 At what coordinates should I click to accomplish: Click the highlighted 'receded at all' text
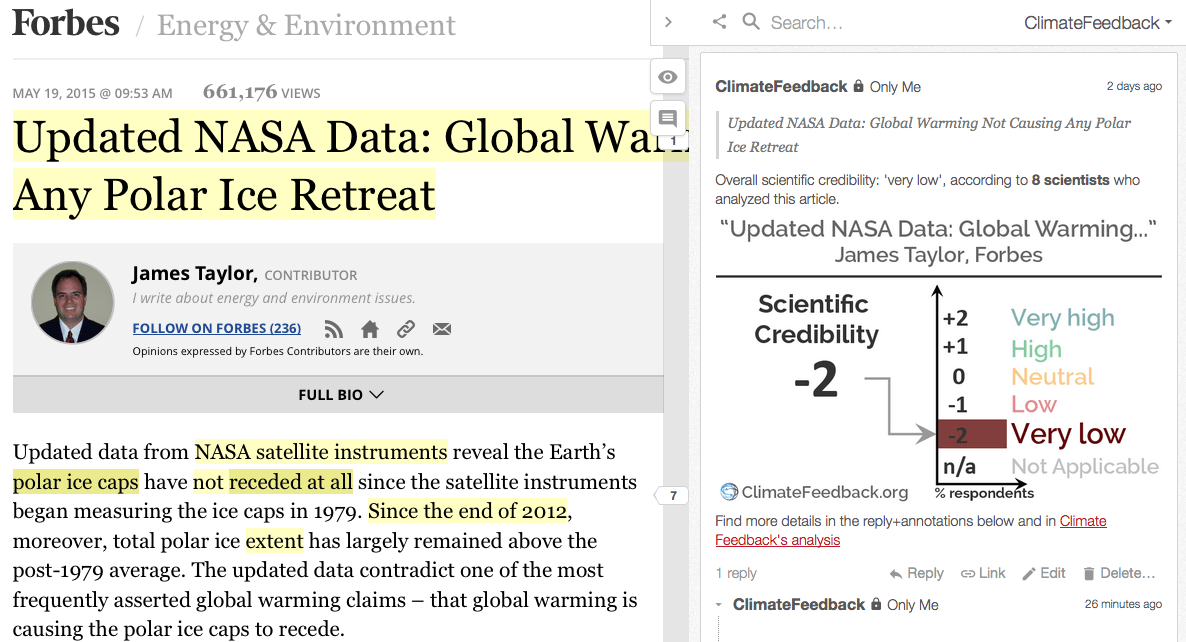(x=290, y=482)
